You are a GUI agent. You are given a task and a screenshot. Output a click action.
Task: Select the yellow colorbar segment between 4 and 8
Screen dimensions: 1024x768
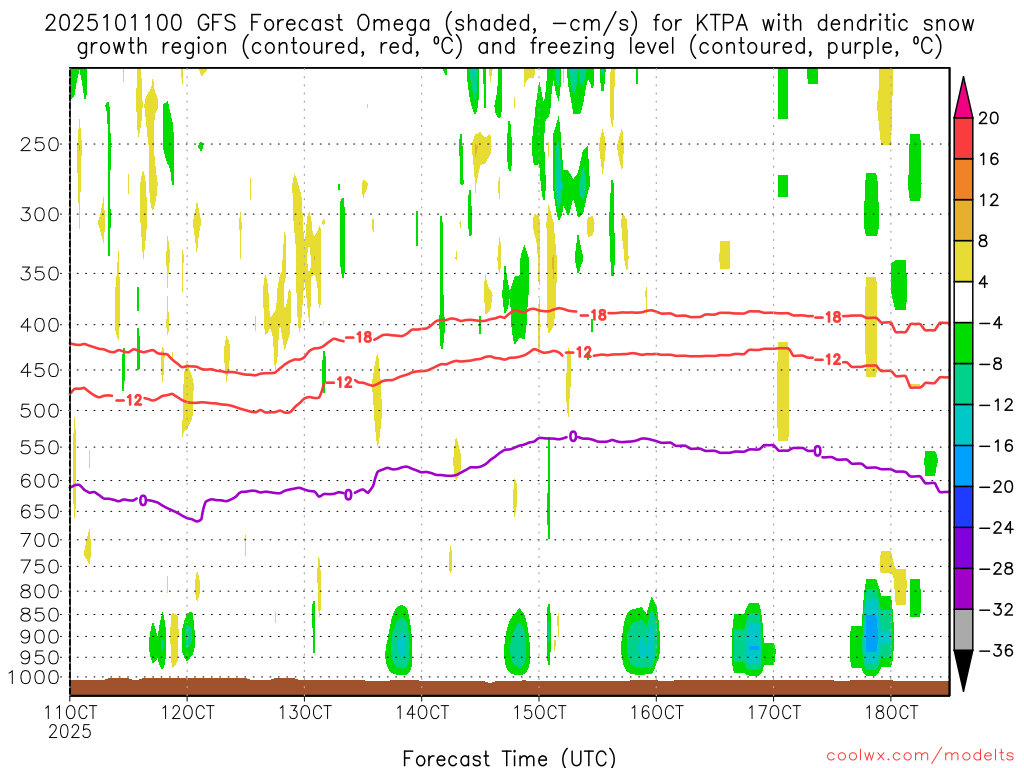coord(964,261)
